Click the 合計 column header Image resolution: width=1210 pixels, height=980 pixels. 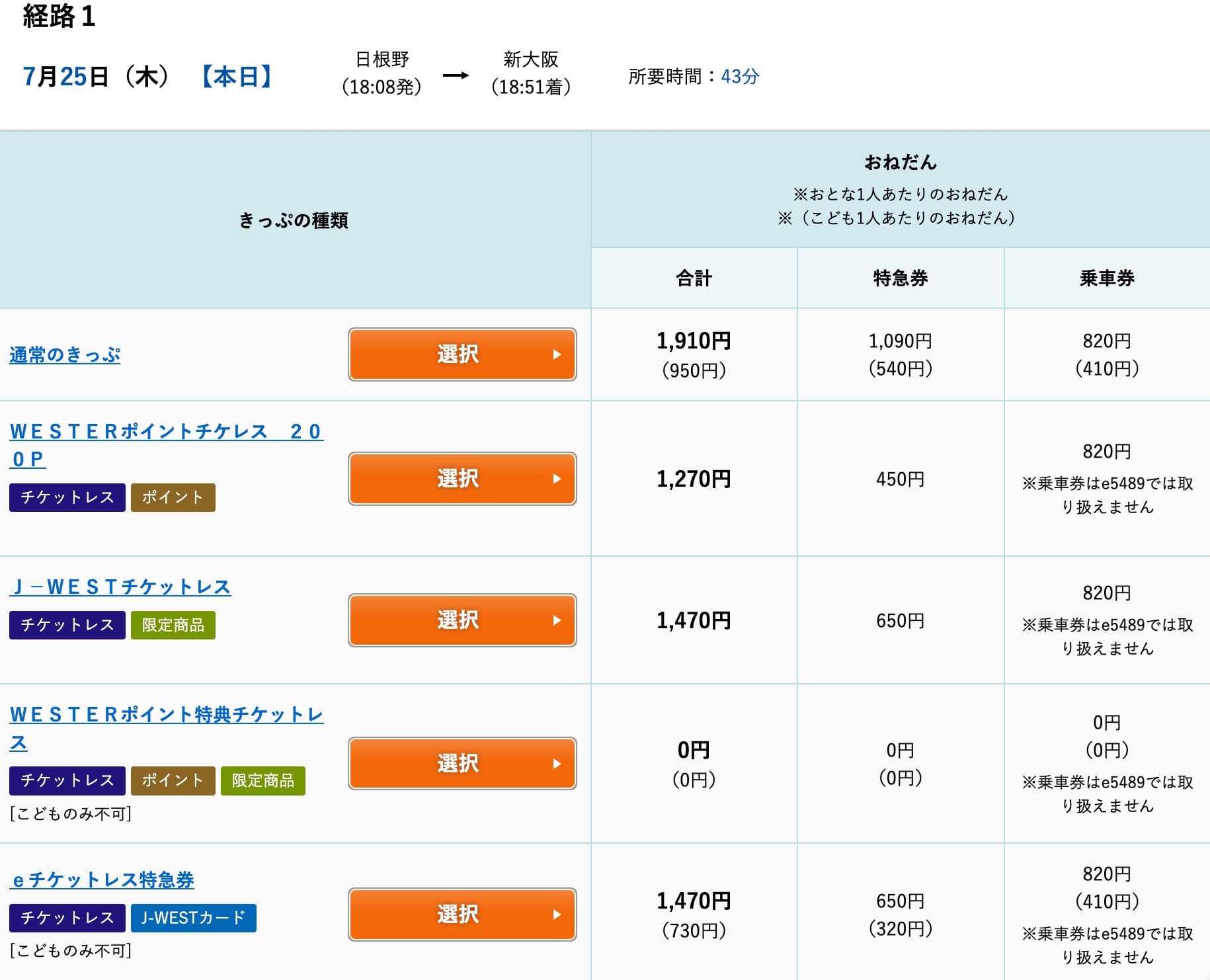(694, 278)
